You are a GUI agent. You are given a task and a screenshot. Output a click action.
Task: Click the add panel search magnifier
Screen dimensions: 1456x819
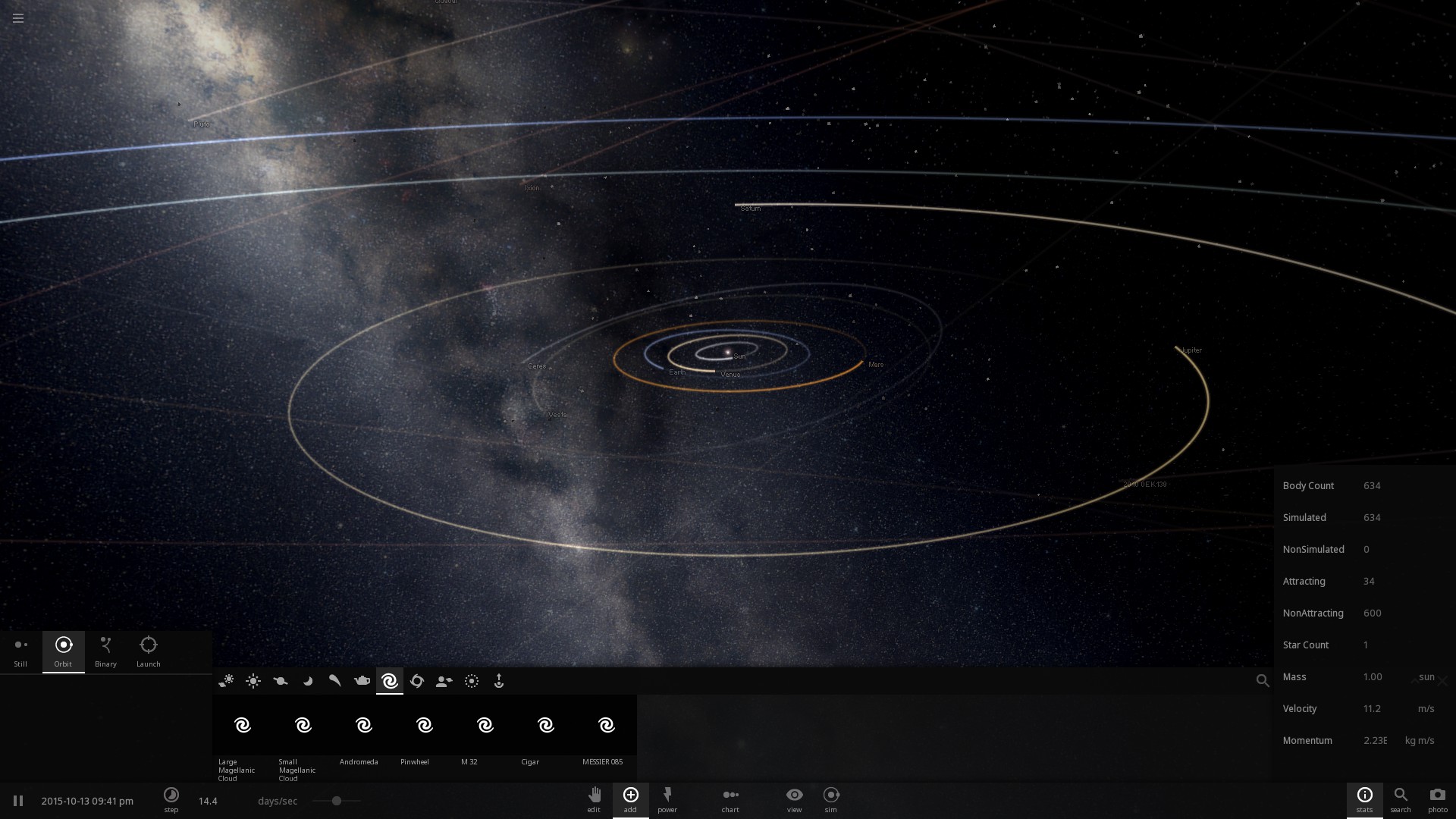point(1263,681)
